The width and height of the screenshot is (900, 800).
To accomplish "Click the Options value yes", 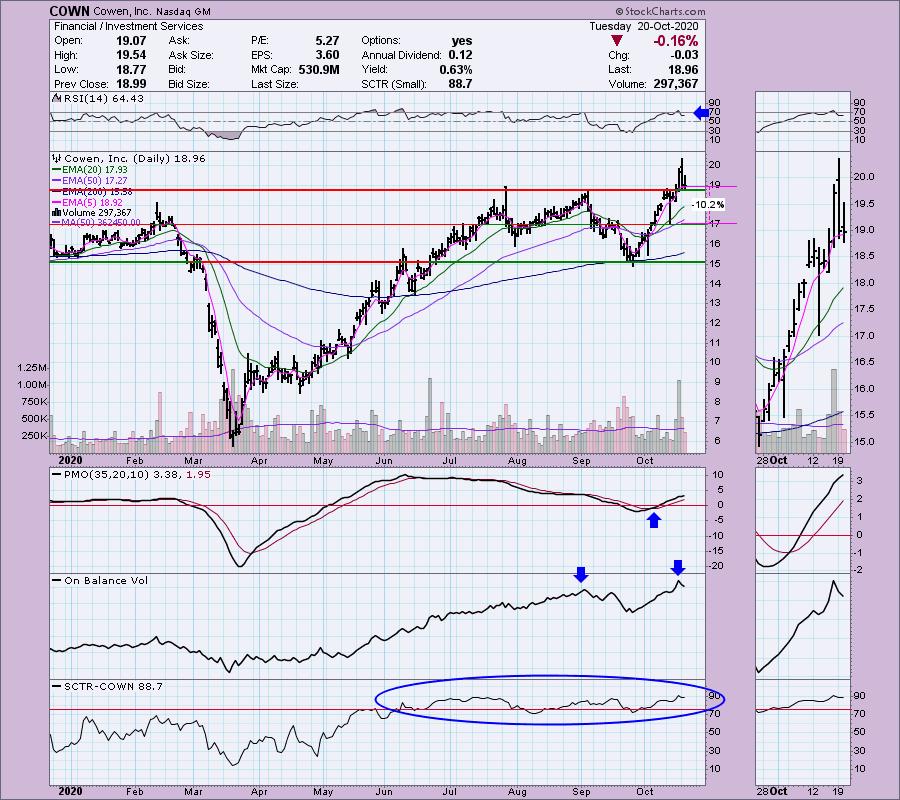I will pos(461,41).
